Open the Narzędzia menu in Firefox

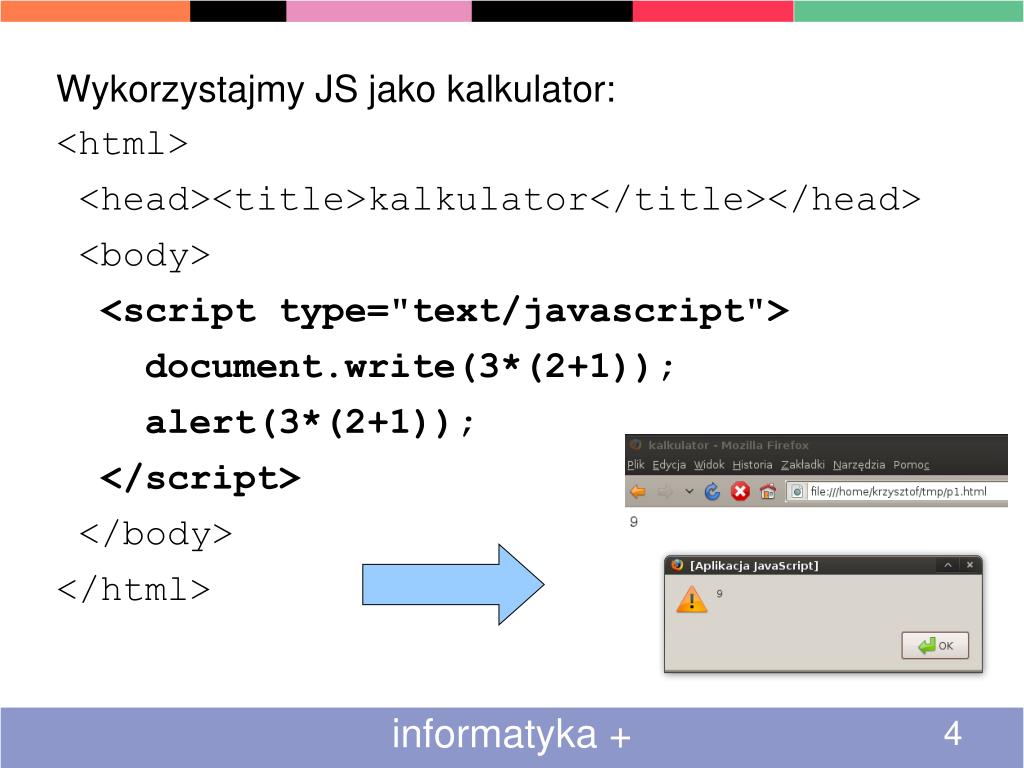coord(859,465)
